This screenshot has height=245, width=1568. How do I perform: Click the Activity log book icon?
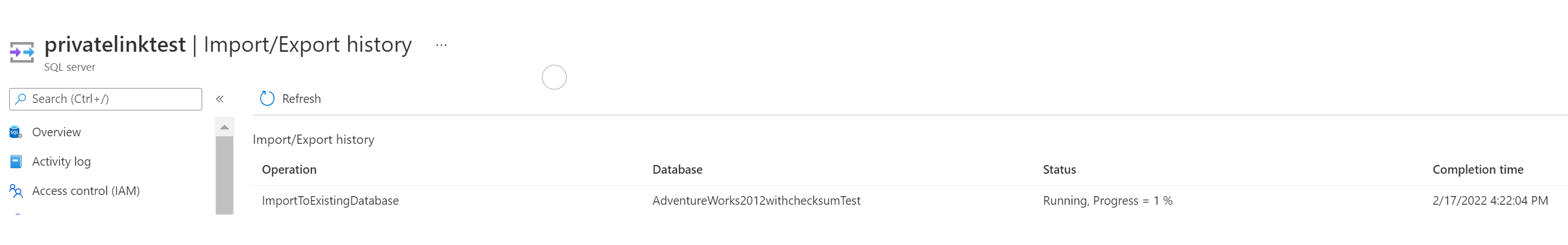coord(16,162)
